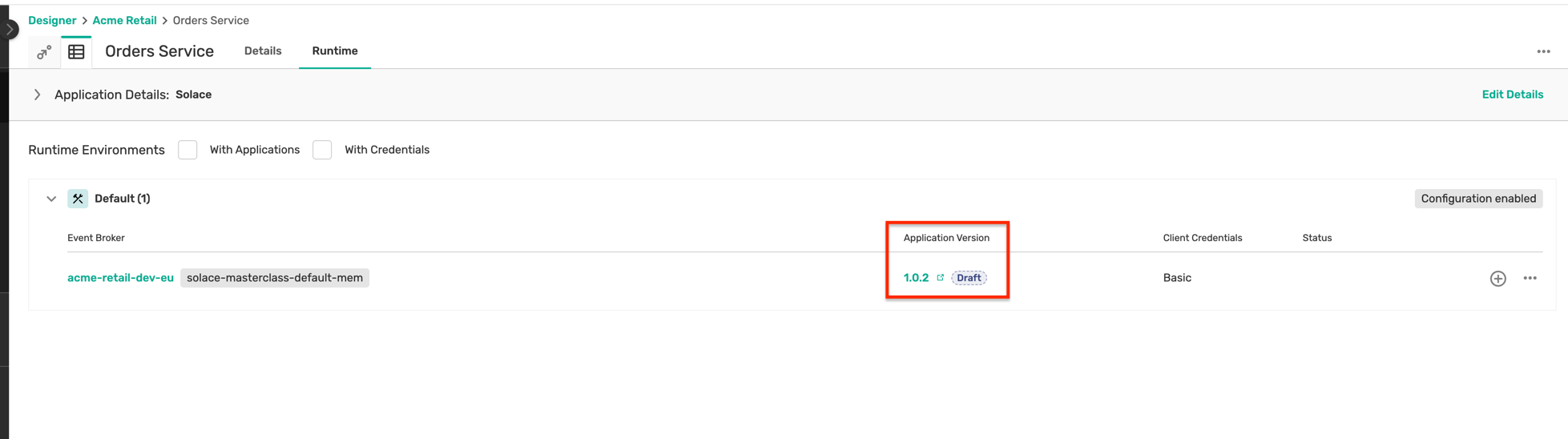Select the Runtime tab
The height and width of the screenshot is (439, 1568).
(x=335, y=51)
